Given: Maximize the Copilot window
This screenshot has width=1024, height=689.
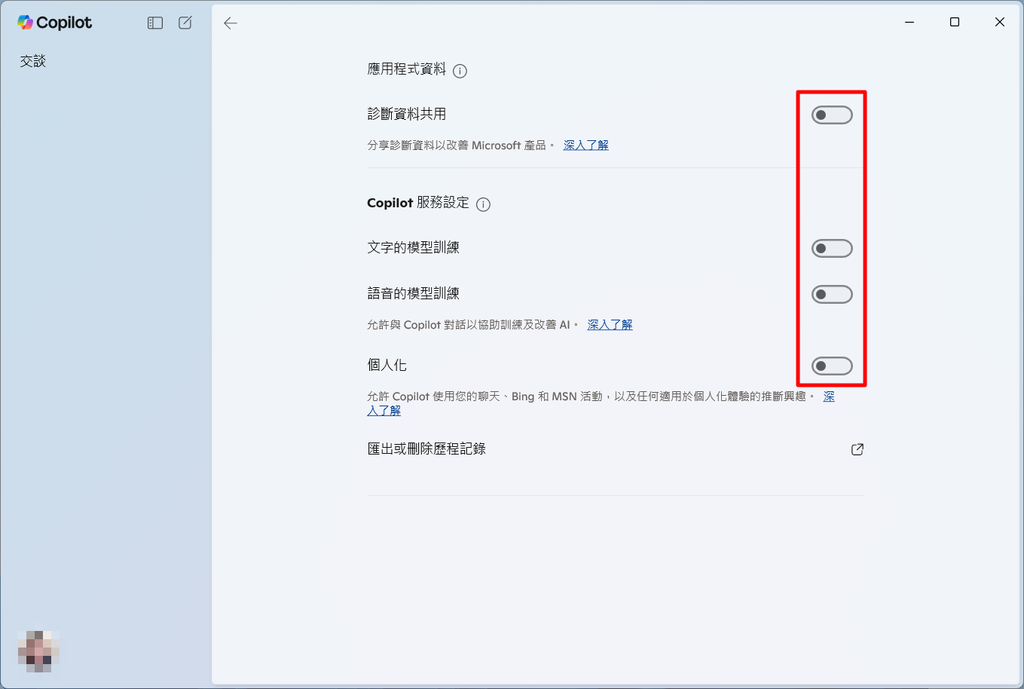Looking at the screenshot, I should 954,22.
